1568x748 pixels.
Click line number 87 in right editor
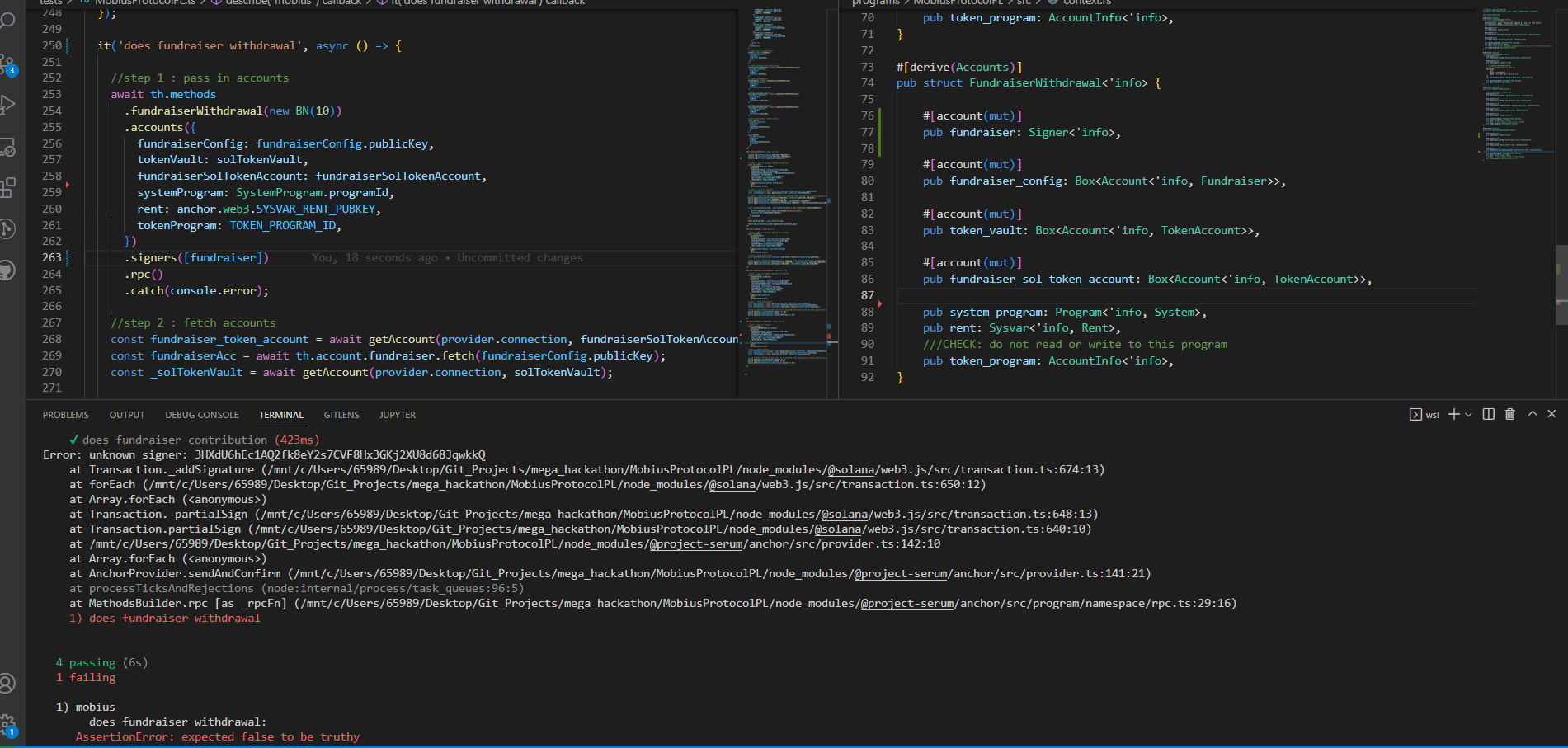point(867,295)
